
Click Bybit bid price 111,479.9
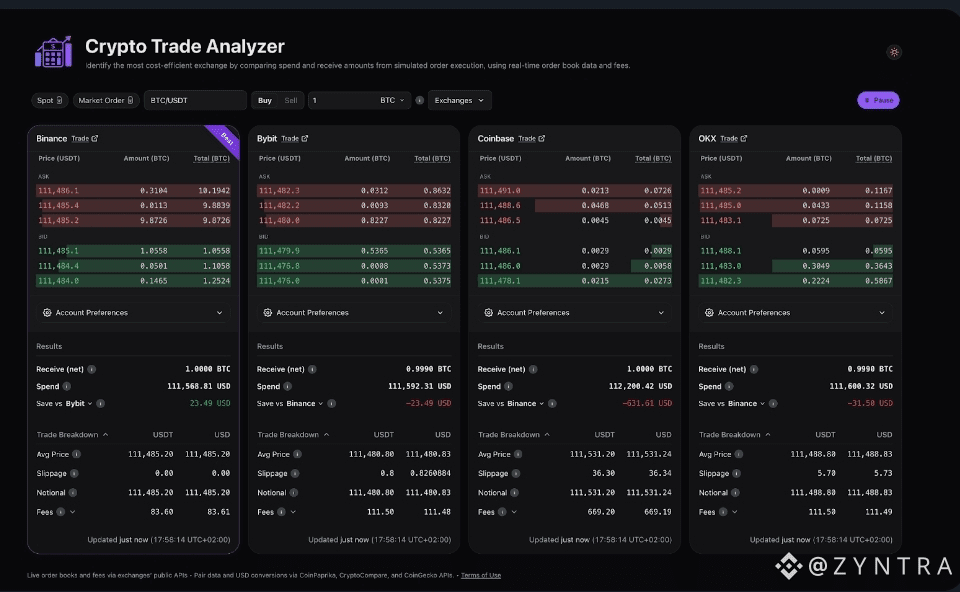point(279,251)
